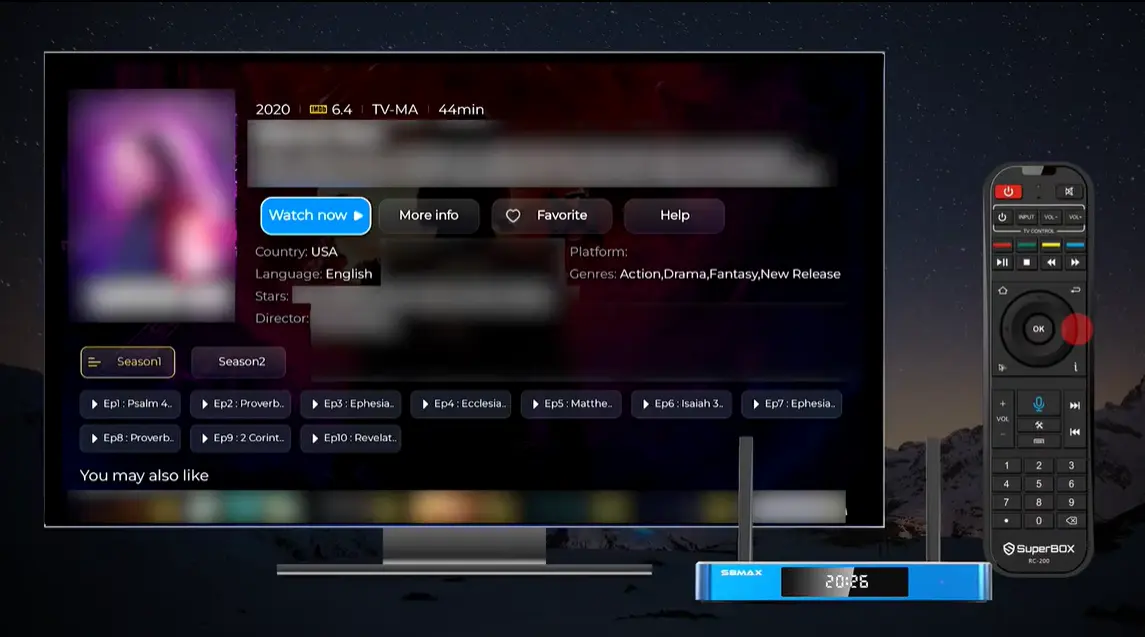Play episode Ep5 : Matthe

(x=571, y=404)
